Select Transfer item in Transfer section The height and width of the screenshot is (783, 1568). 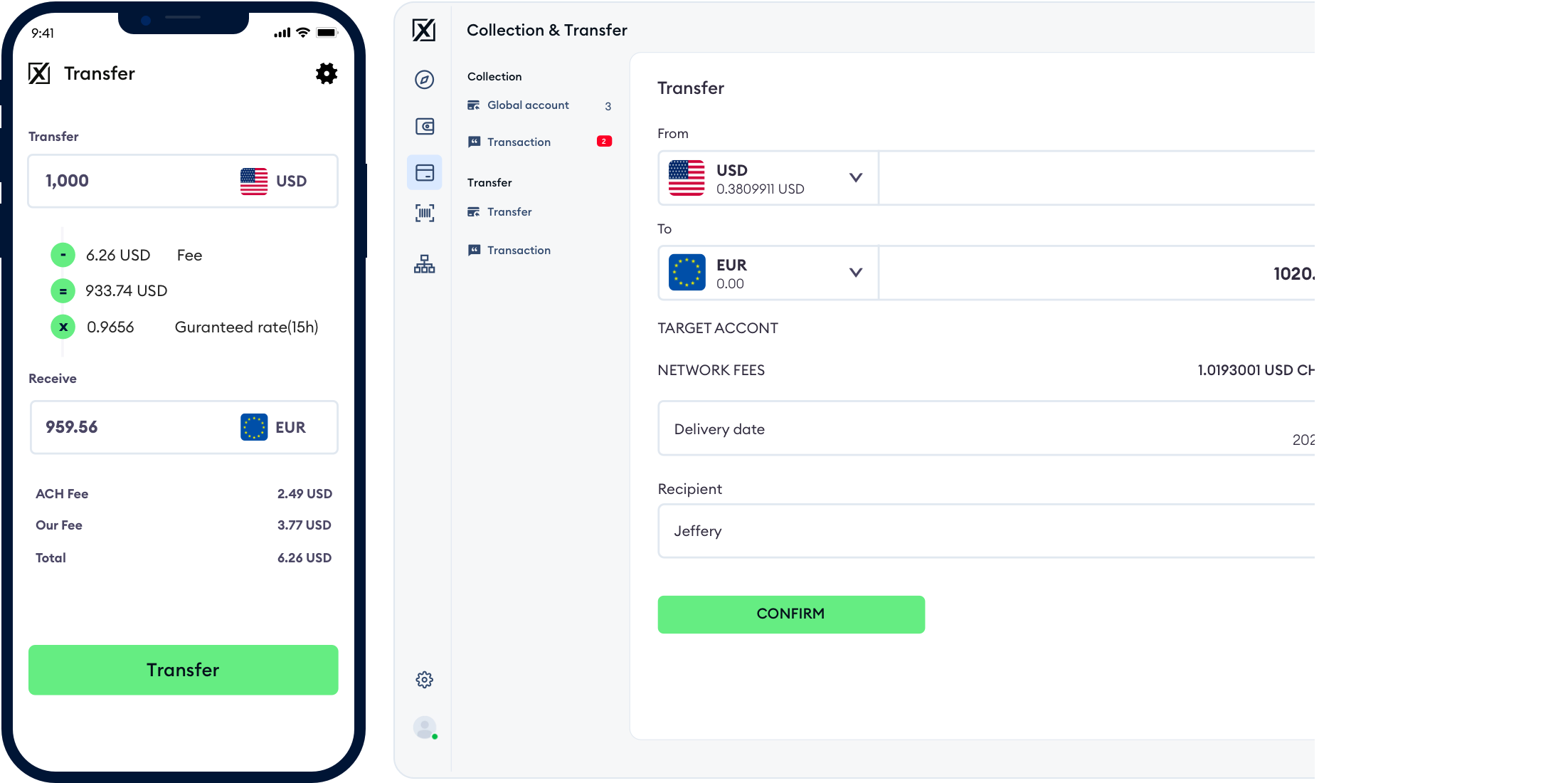coord(509,212)
